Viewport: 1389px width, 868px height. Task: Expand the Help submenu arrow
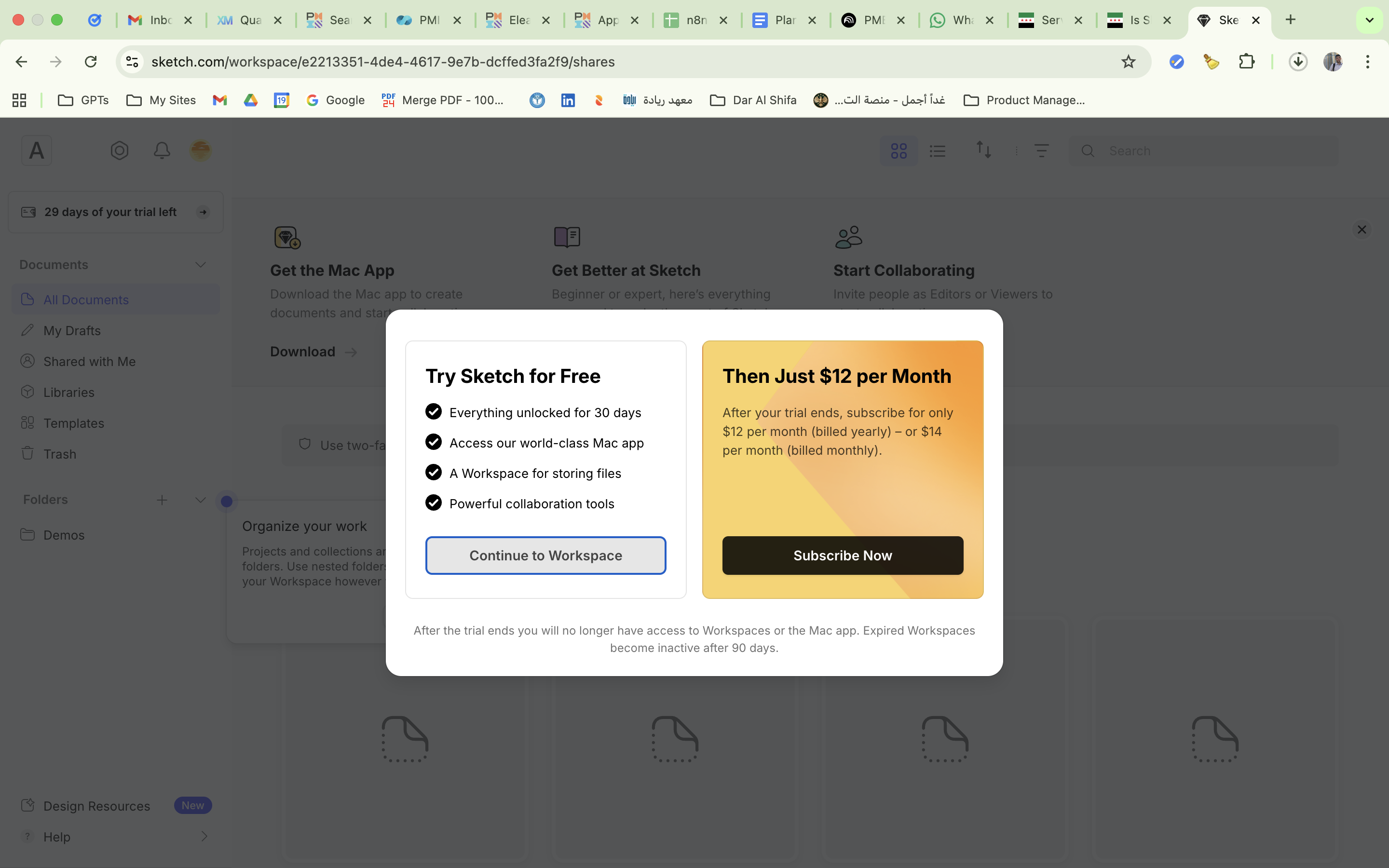204,837
